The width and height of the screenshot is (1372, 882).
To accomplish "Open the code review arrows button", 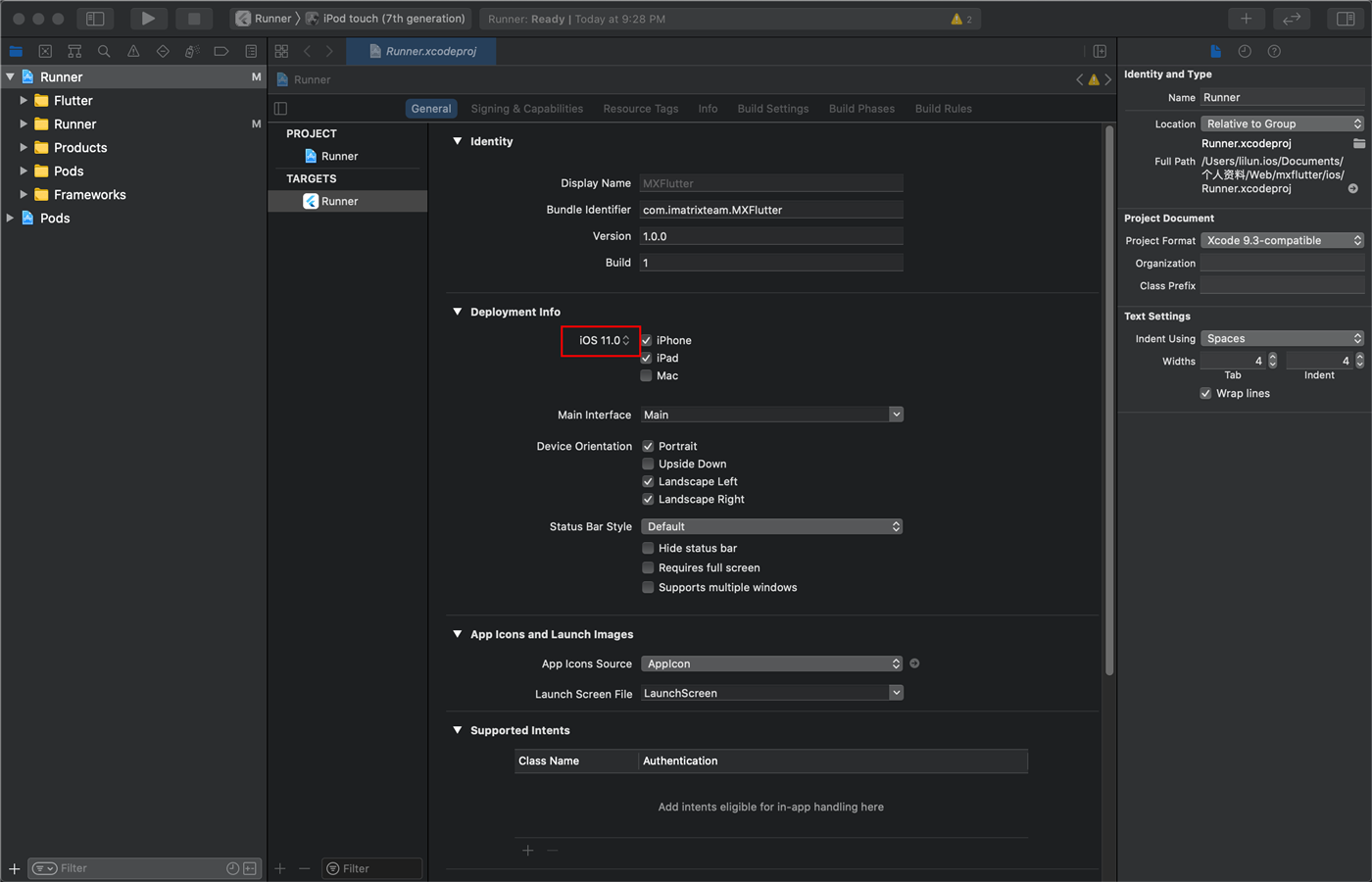I will [1292, 19].
